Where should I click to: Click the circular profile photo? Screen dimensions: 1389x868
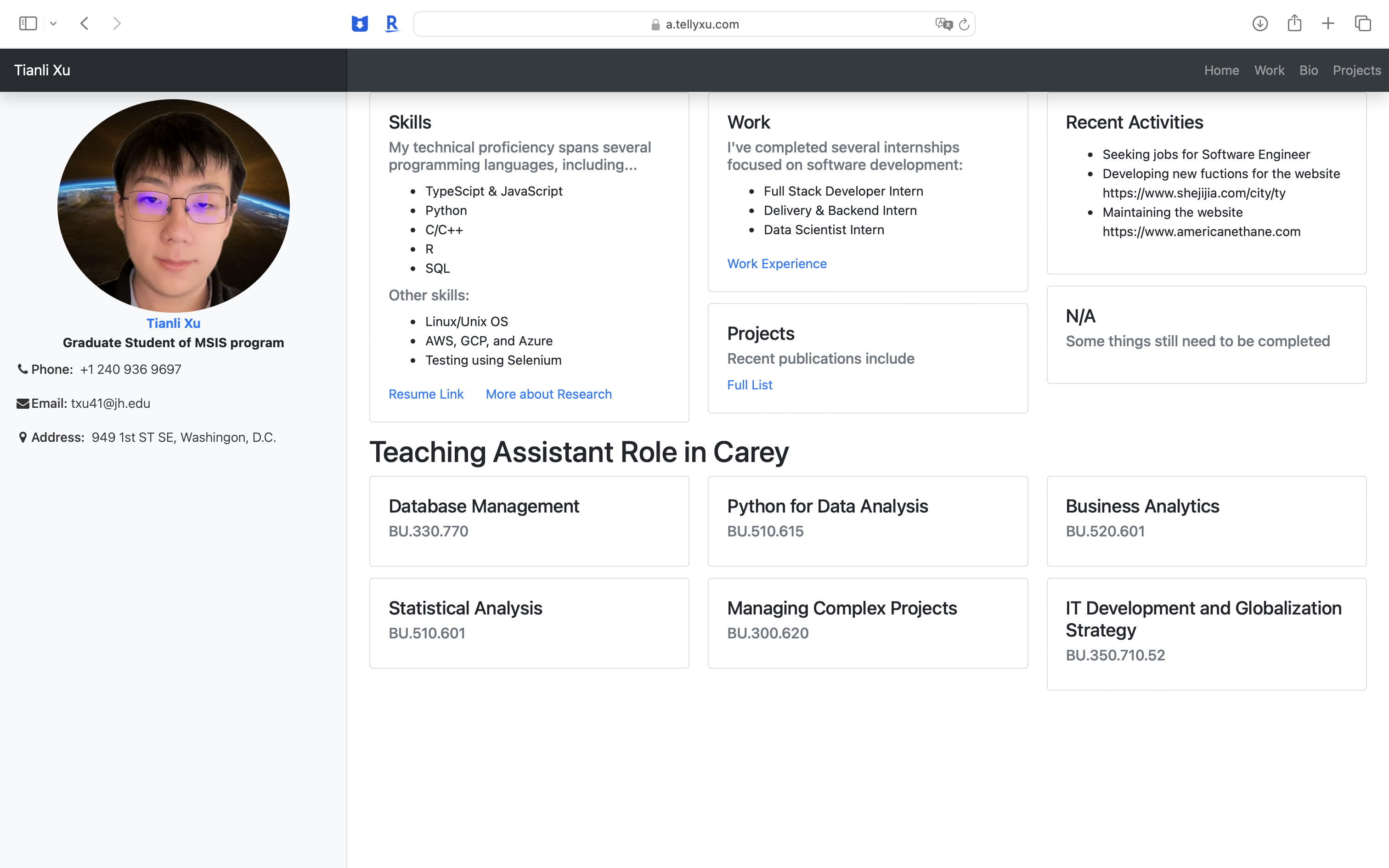coord(173,206)
